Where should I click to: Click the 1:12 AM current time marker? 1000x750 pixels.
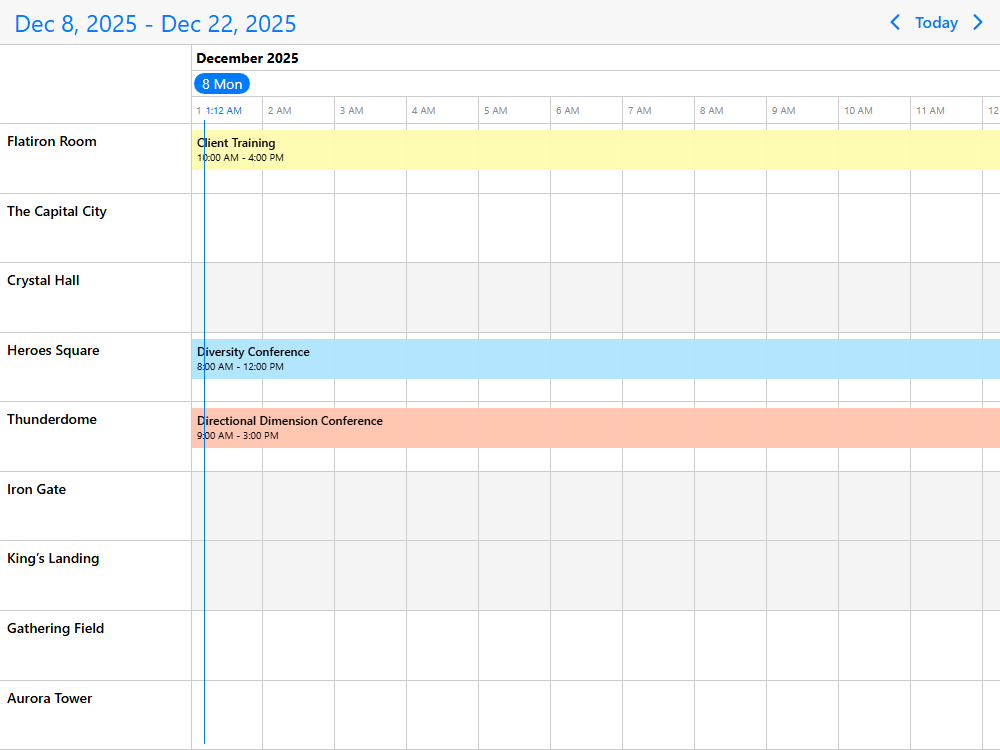(x=223, y=111)
